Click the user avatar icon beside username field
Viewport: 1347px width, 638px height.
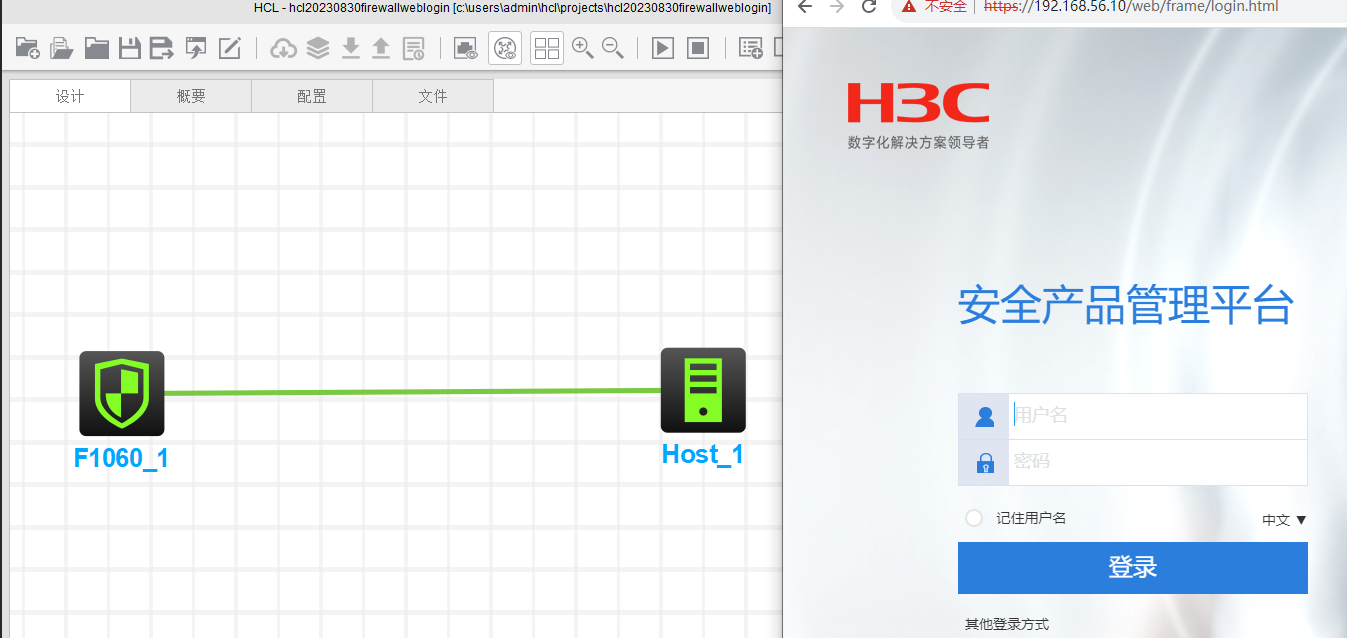coord(984,416)
